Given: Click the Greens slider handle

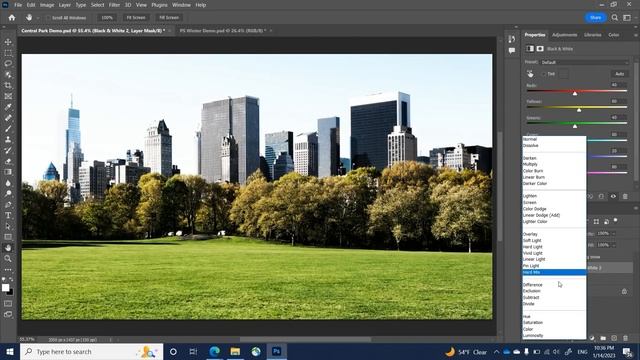Looking at the screenshot, I should pyautogui.click(x=575, y=126).
